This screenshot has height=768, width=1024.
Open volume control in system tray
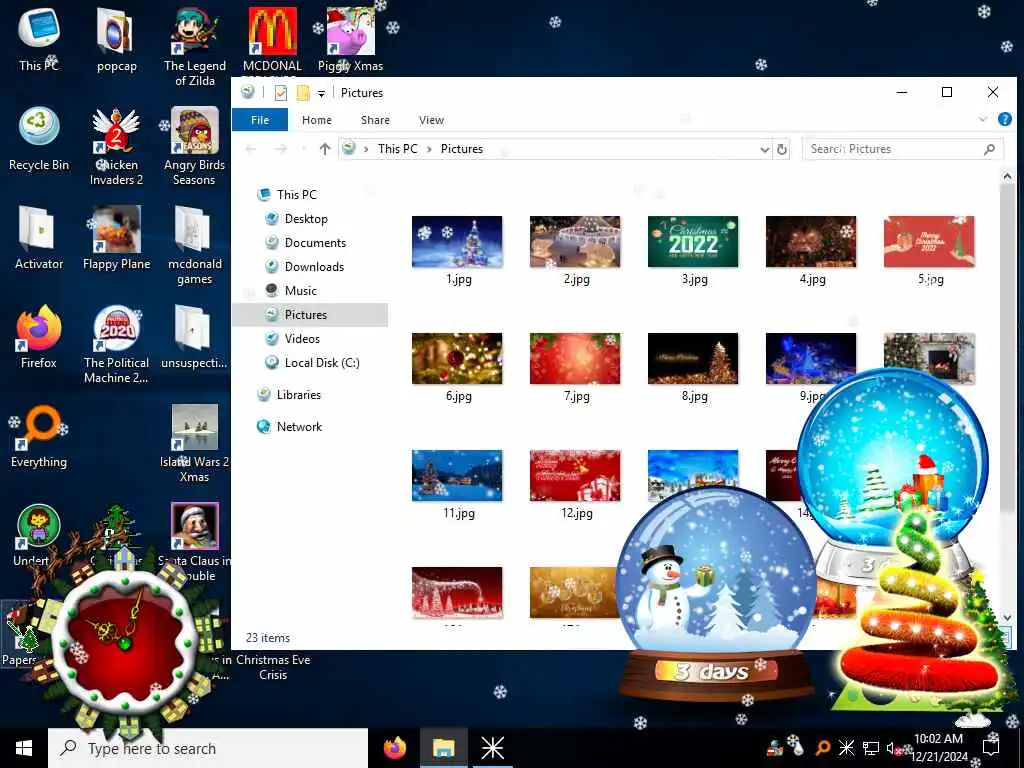tap(891, 748)
